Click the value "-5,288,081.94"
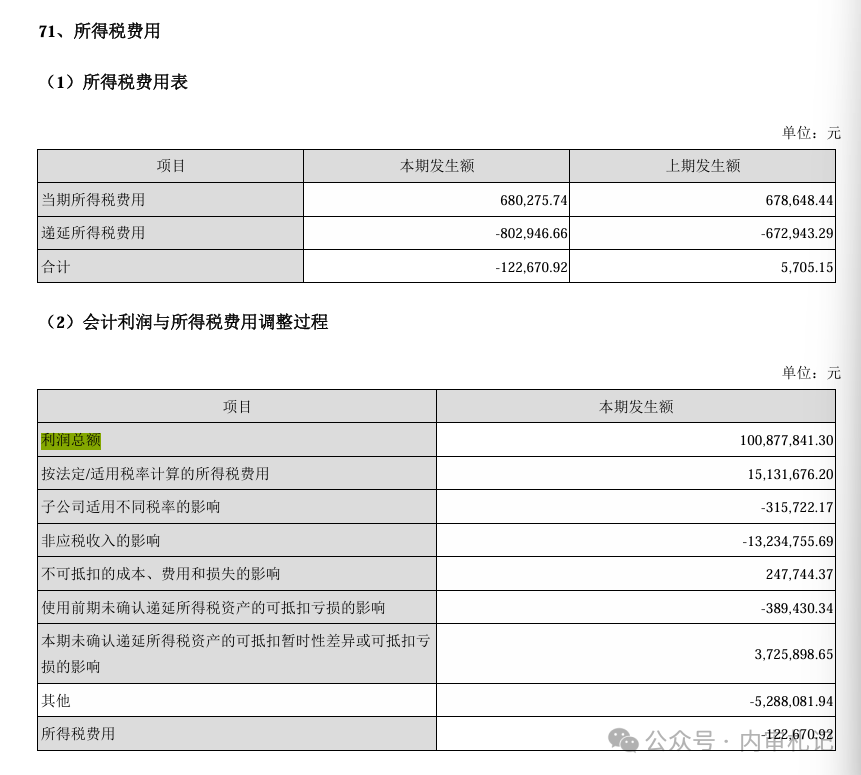 click(791, 701)
